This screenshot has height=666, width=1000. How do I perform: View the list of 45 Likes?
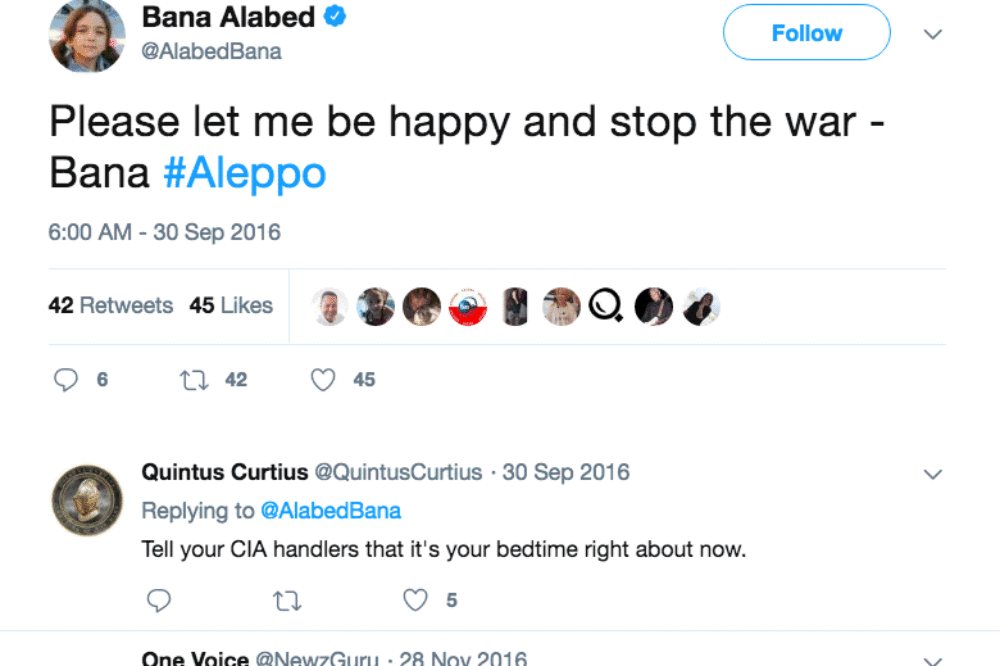point(231,306)
